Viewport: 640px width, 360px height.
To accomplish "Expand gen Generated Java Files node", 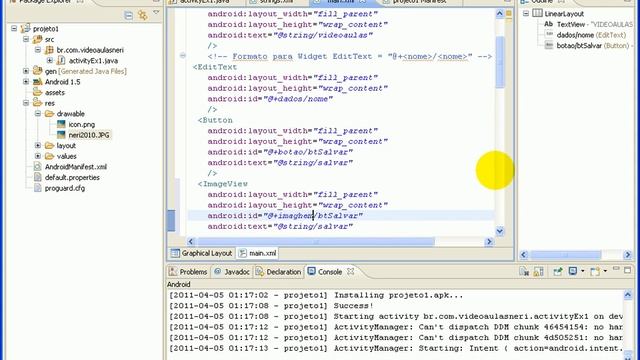I will pos(26,71).
